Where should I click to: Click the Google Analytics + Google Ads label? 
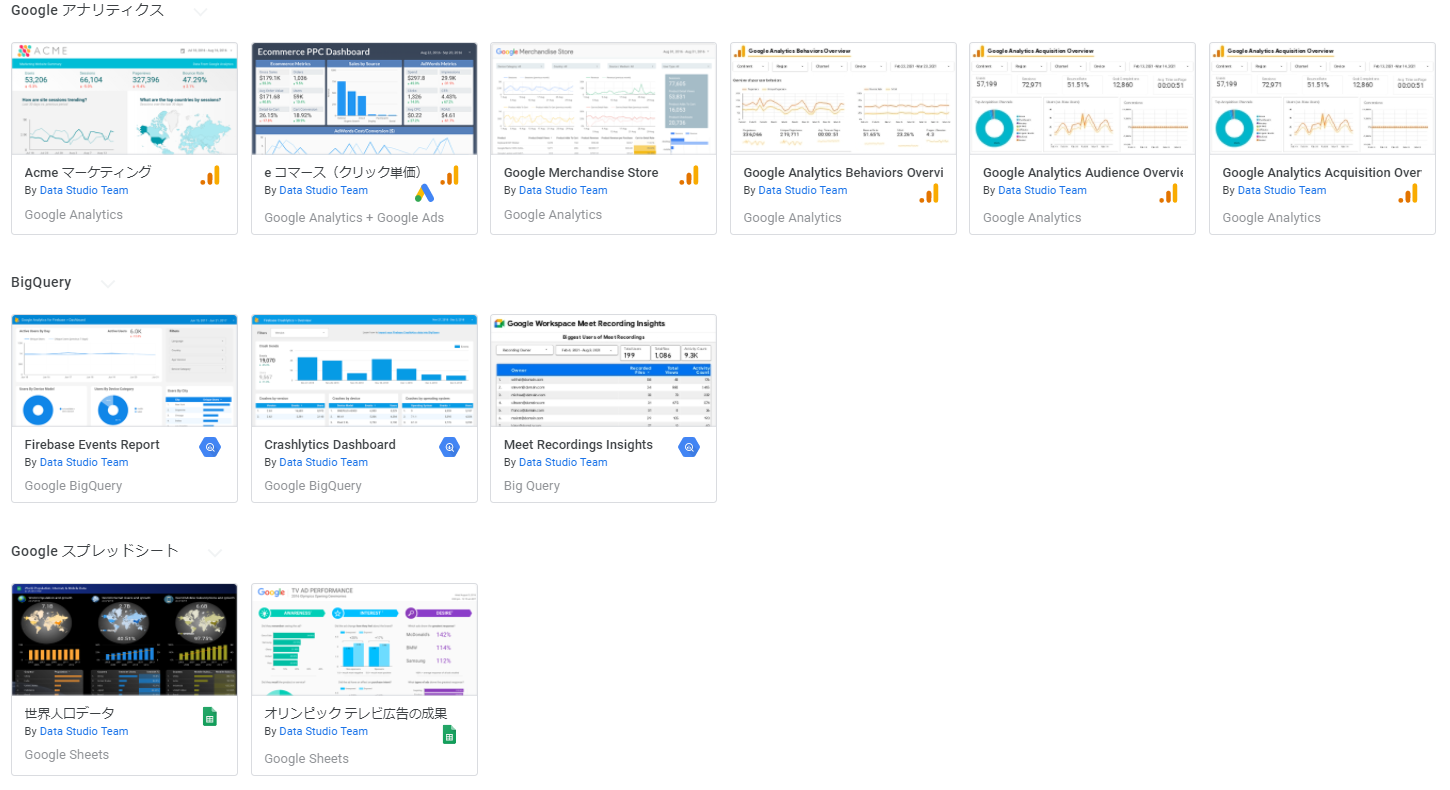tap(354, 218)
